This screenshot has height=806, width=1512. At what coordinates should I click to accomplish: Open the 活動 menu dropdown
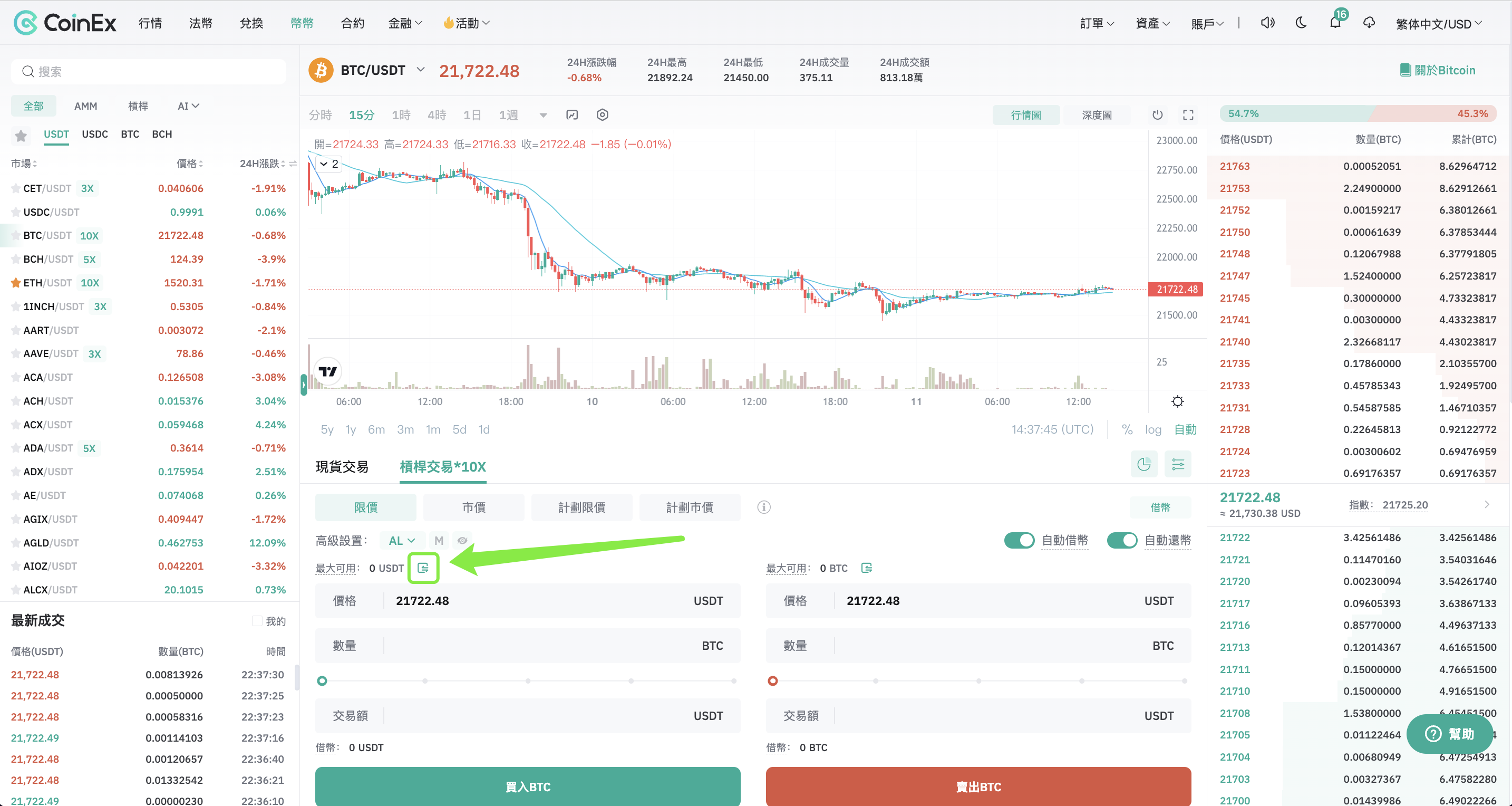(466, 23)
